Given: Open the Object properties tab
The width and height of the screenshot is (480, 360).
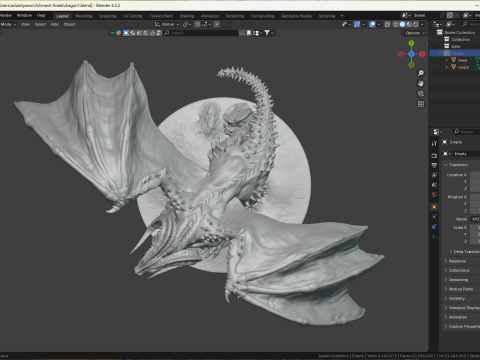Looking at the screenshot, I should tap(434, 207).
